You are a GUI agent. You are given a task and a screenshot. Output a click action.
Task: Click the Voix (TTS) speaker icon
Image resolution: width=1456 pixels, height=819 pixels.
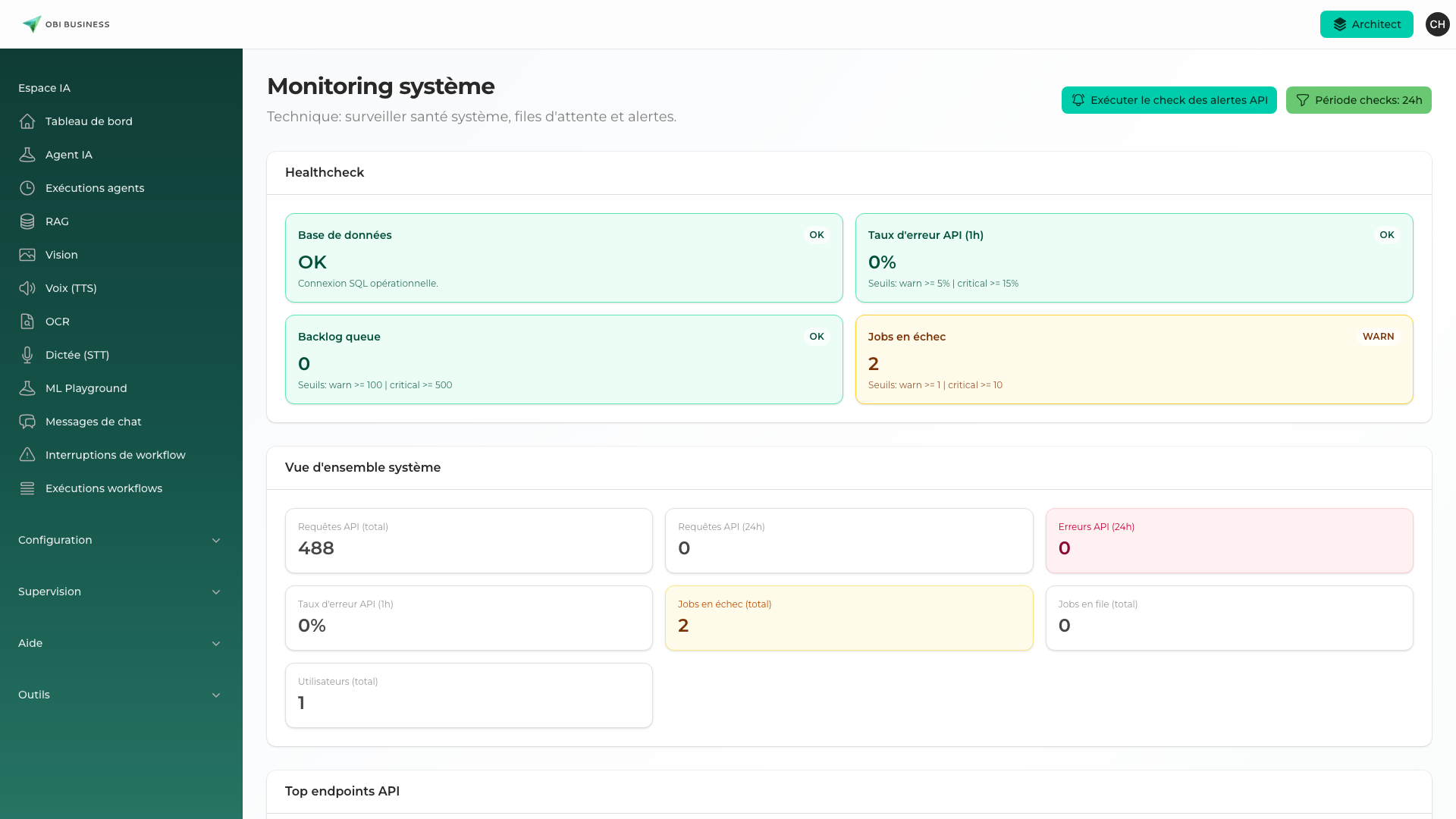point(27,288)
